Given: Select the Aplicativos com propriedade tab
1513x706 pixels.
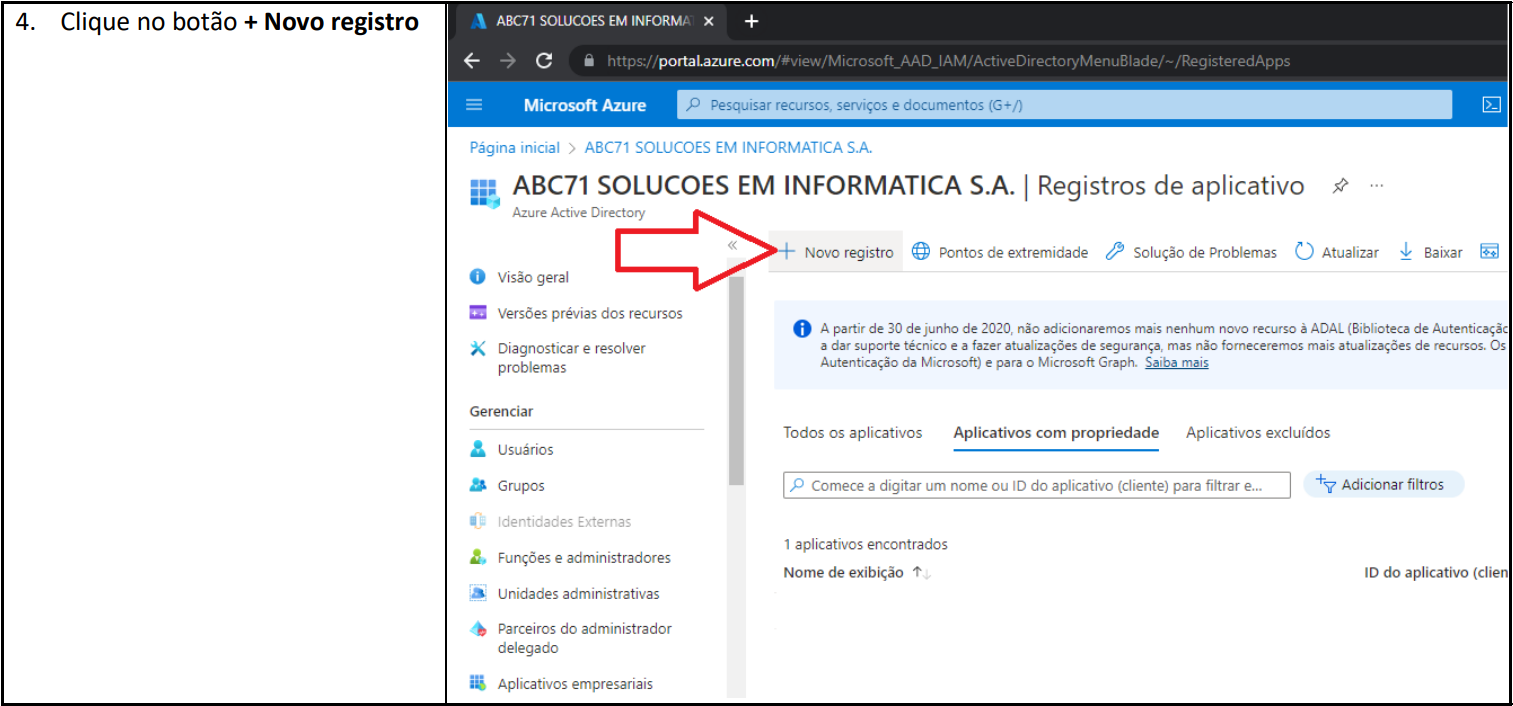Looking at the screenshot, I should [1056, 433].
